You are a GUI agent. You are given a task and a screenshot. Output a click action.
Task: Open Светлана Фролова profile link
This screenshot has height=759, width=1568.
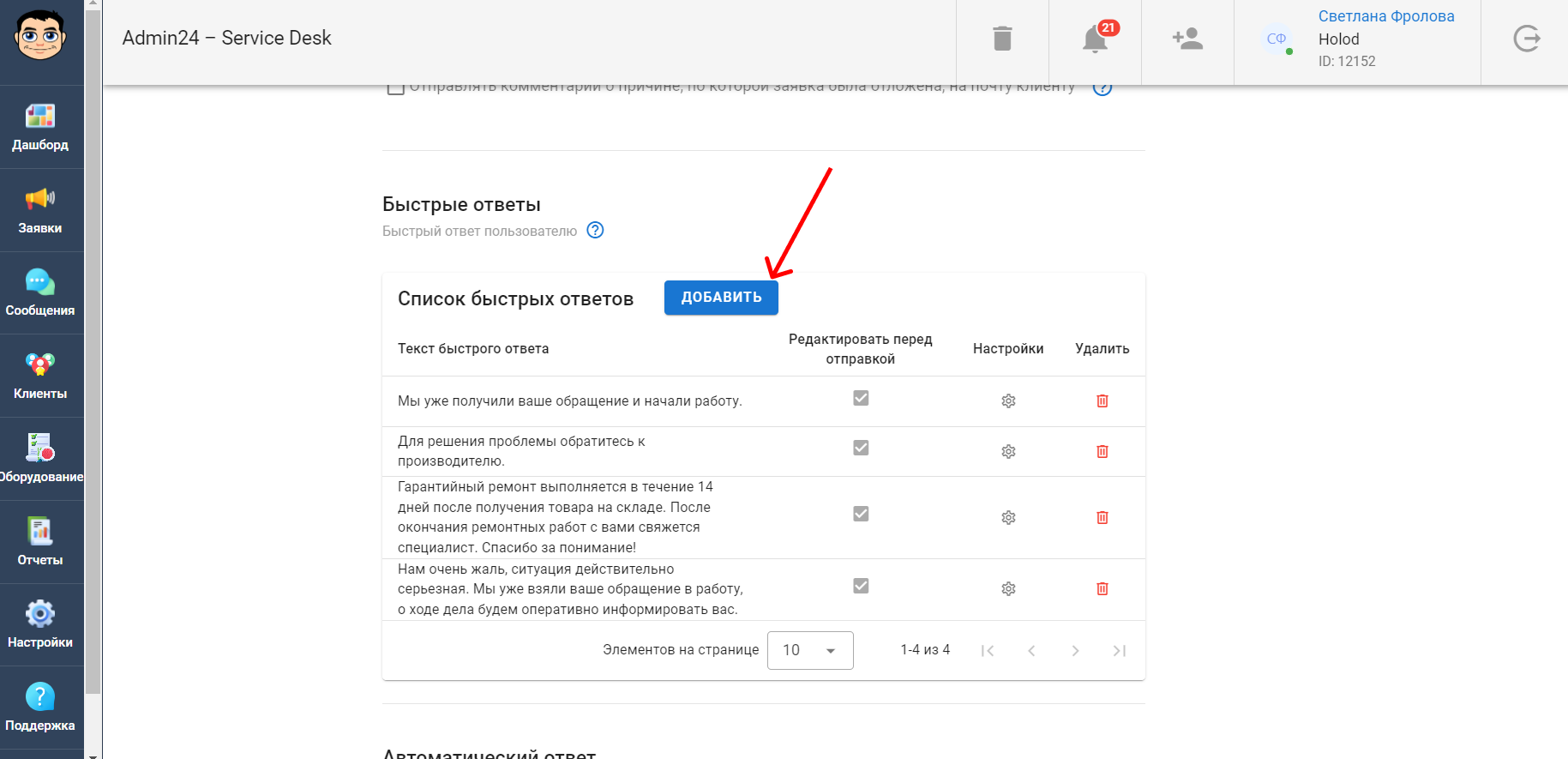point(1386,16)
